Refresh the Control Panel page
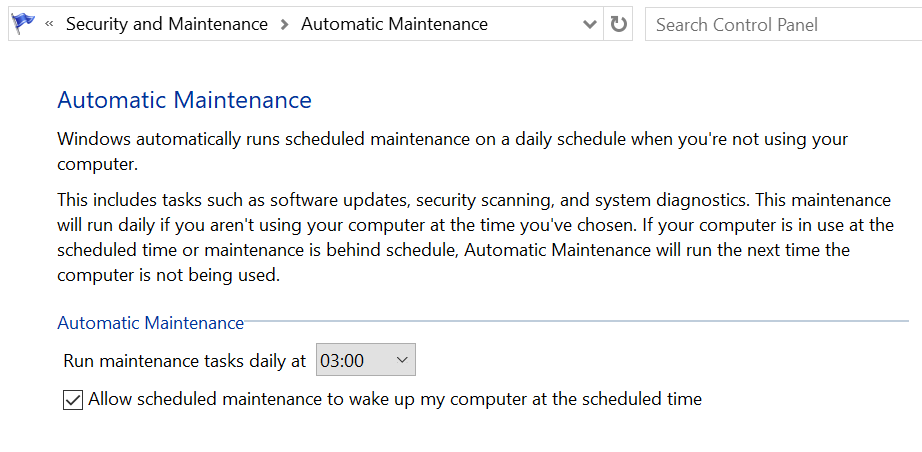 619,24
